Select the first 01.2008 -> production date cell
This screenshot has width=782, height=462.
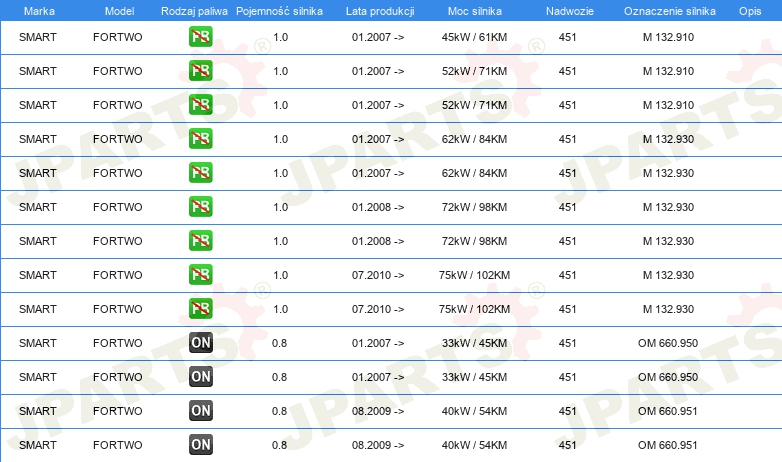[378, 207]
